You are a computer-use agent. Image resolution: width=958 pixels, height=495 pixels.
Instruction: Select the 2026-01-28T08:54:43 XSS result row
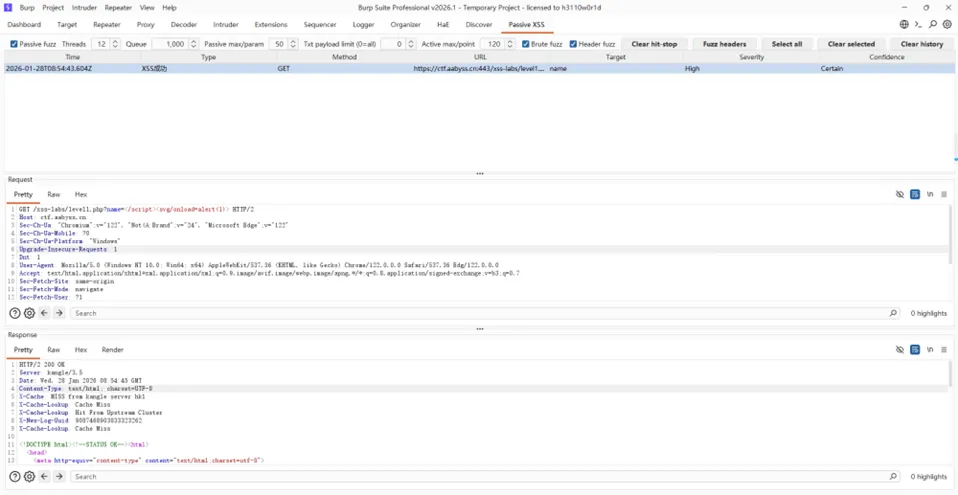click(x=480, y=68)
